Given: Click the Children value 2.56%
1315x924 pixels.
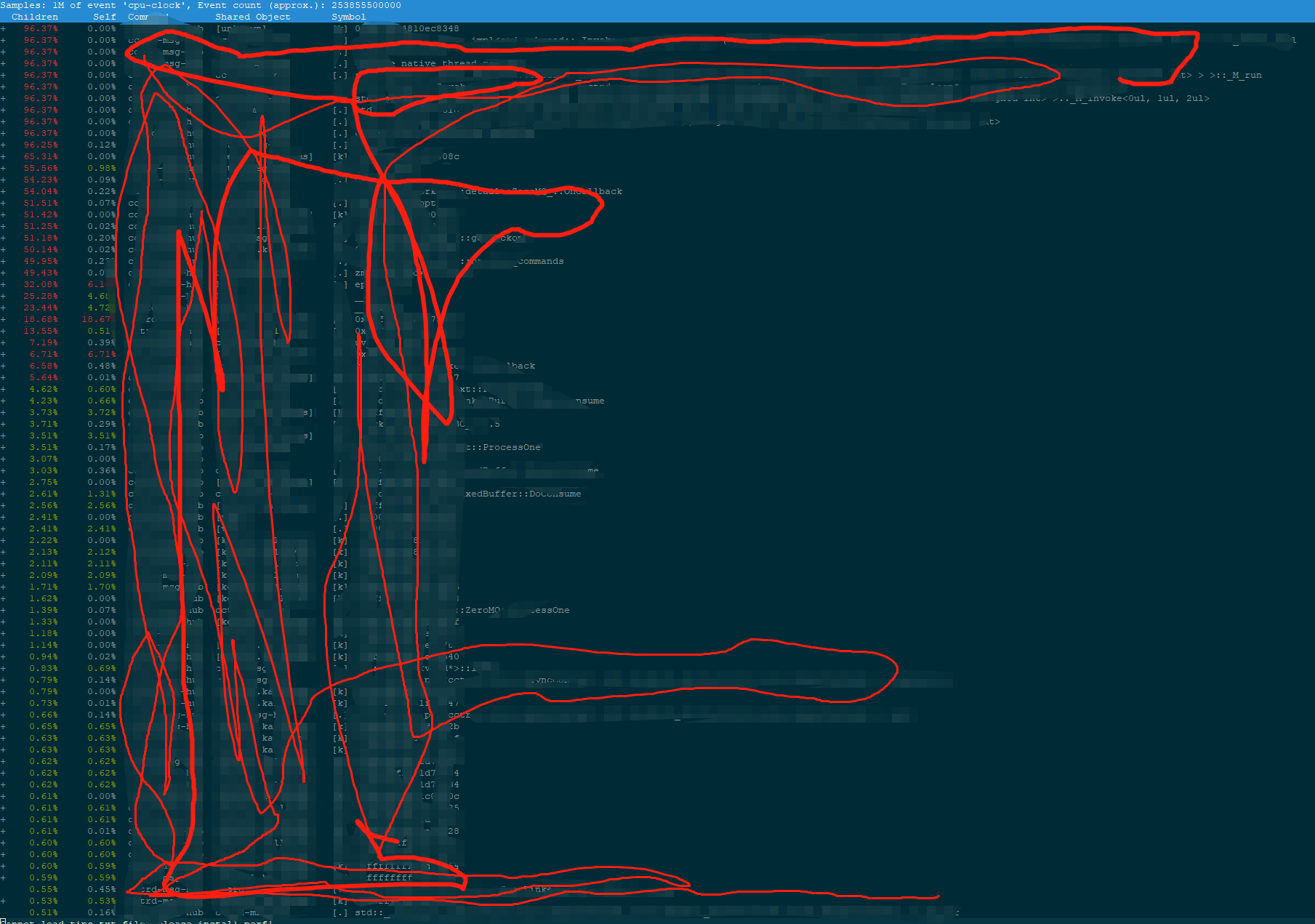Looking at the screenshot, I should (44, 506).
